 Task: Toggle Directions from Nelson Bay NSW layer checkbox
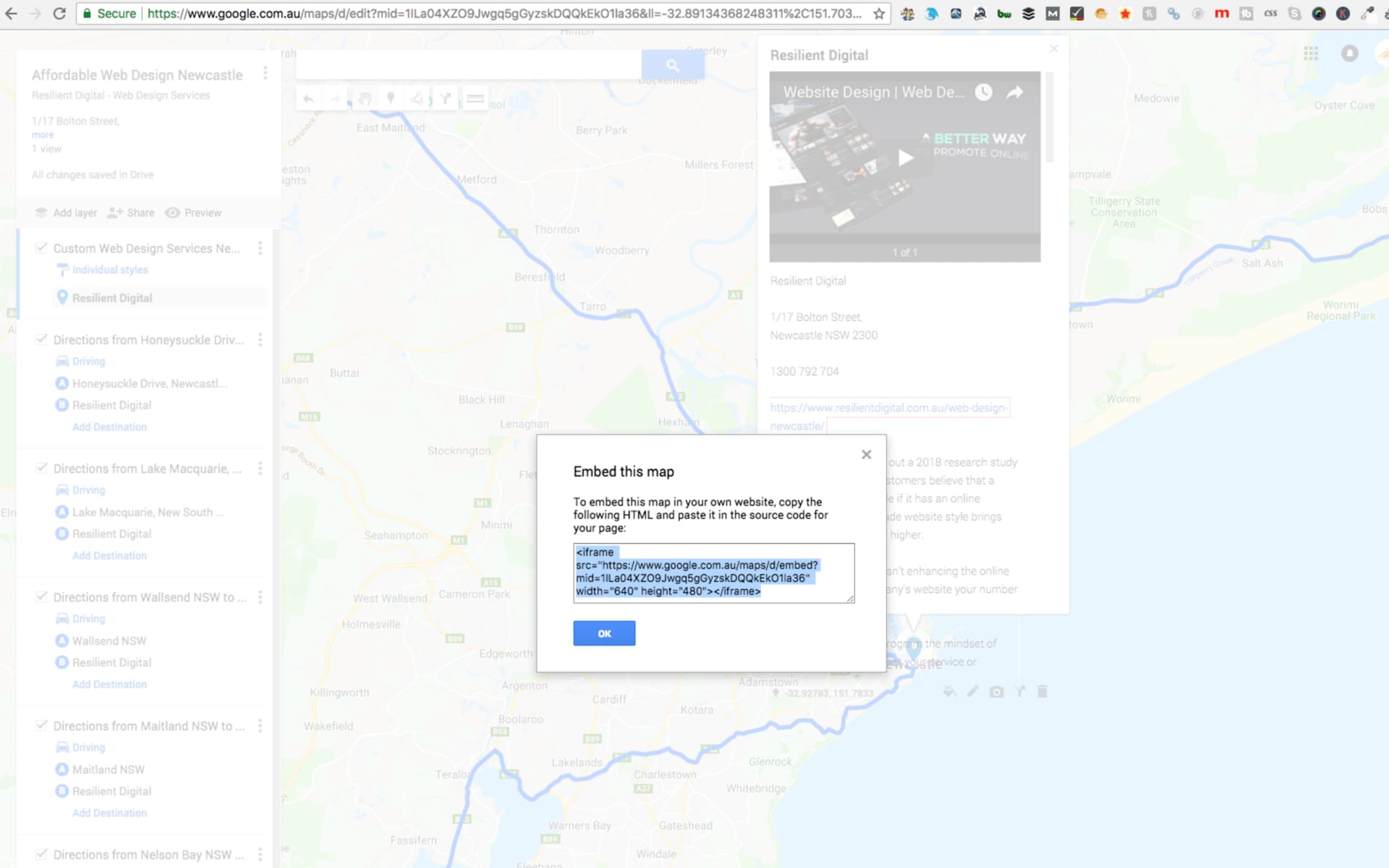coord(42,854)
